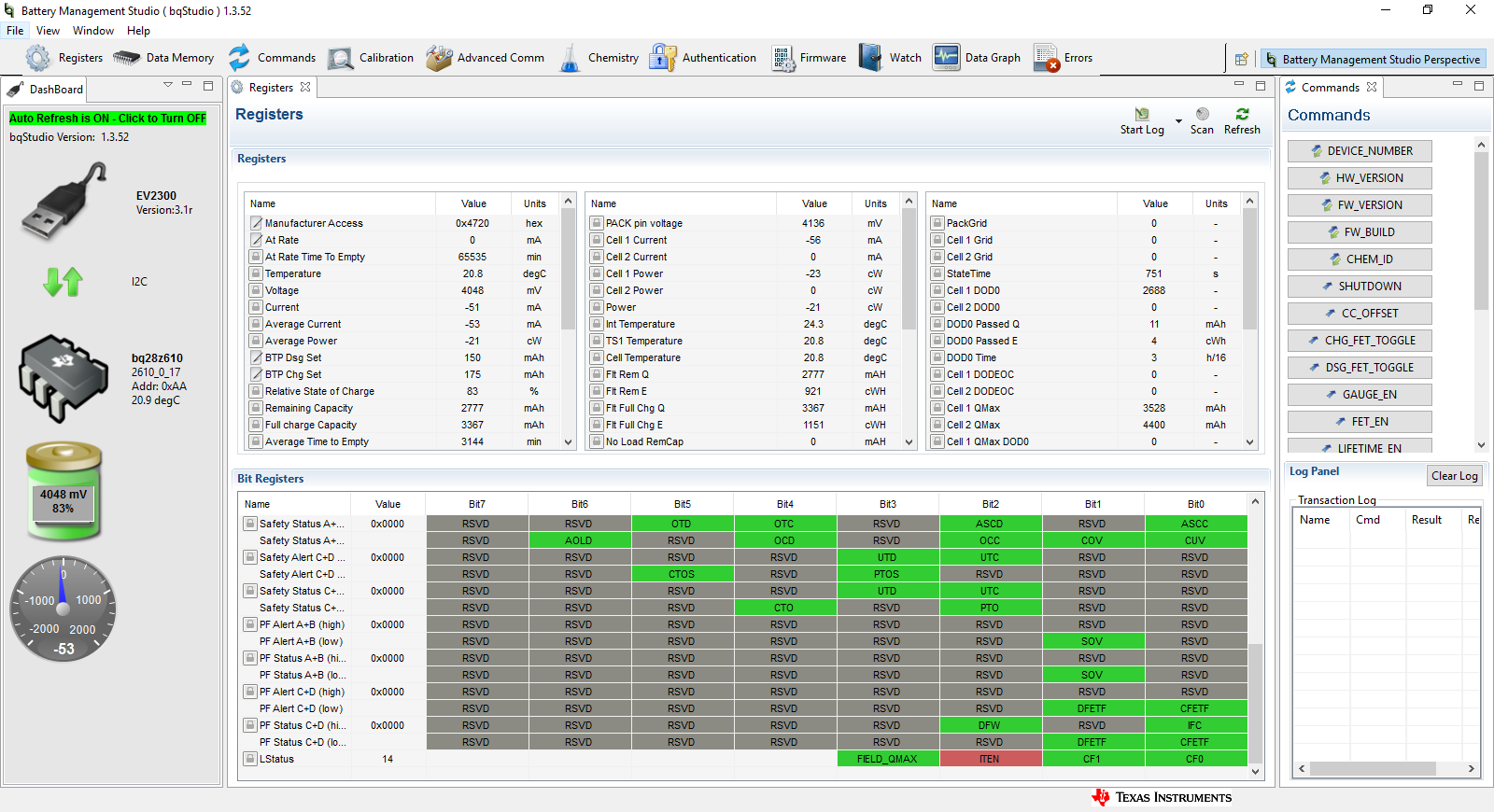Click the battery charge level icon

pyautogui.click(x=63, y=491)
